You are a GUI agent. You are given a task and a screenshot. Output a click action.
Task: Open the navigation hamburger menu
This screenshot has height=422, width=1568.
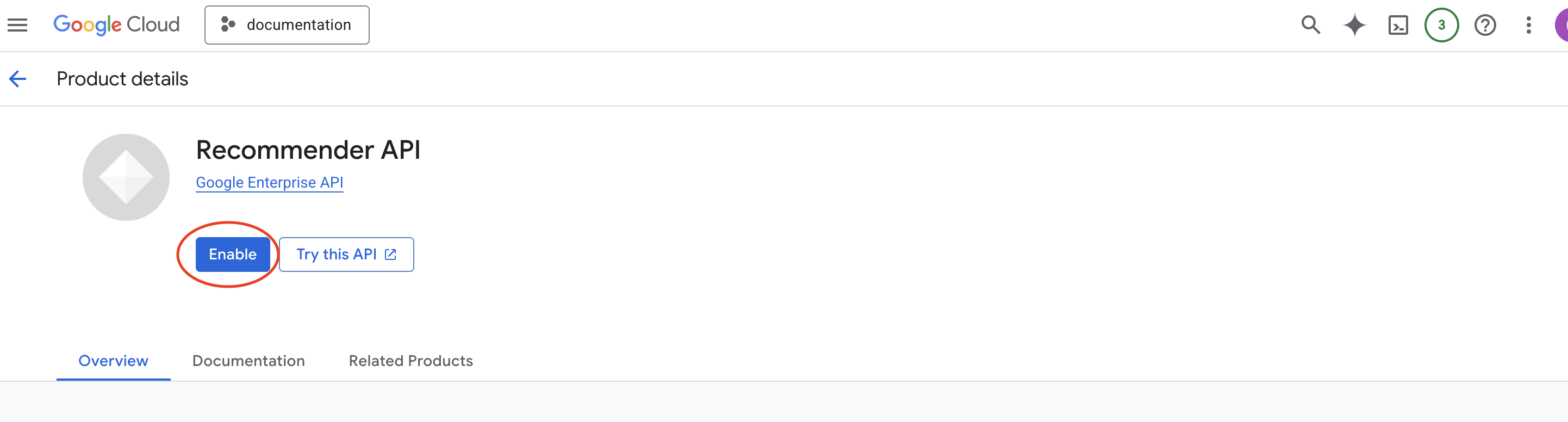coord(16,24)
